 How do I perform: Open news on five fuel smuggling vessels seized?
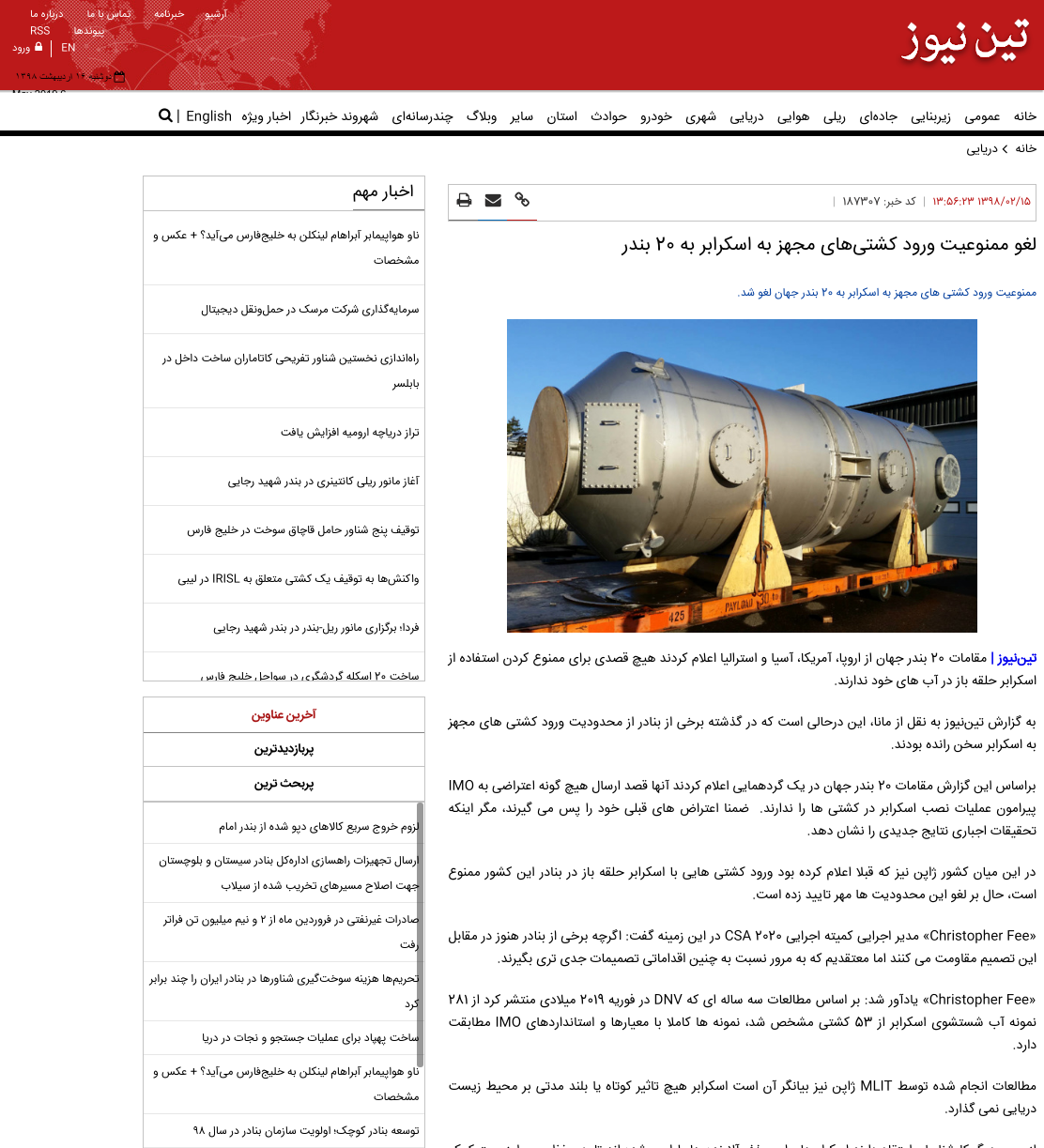coord(302,530)
